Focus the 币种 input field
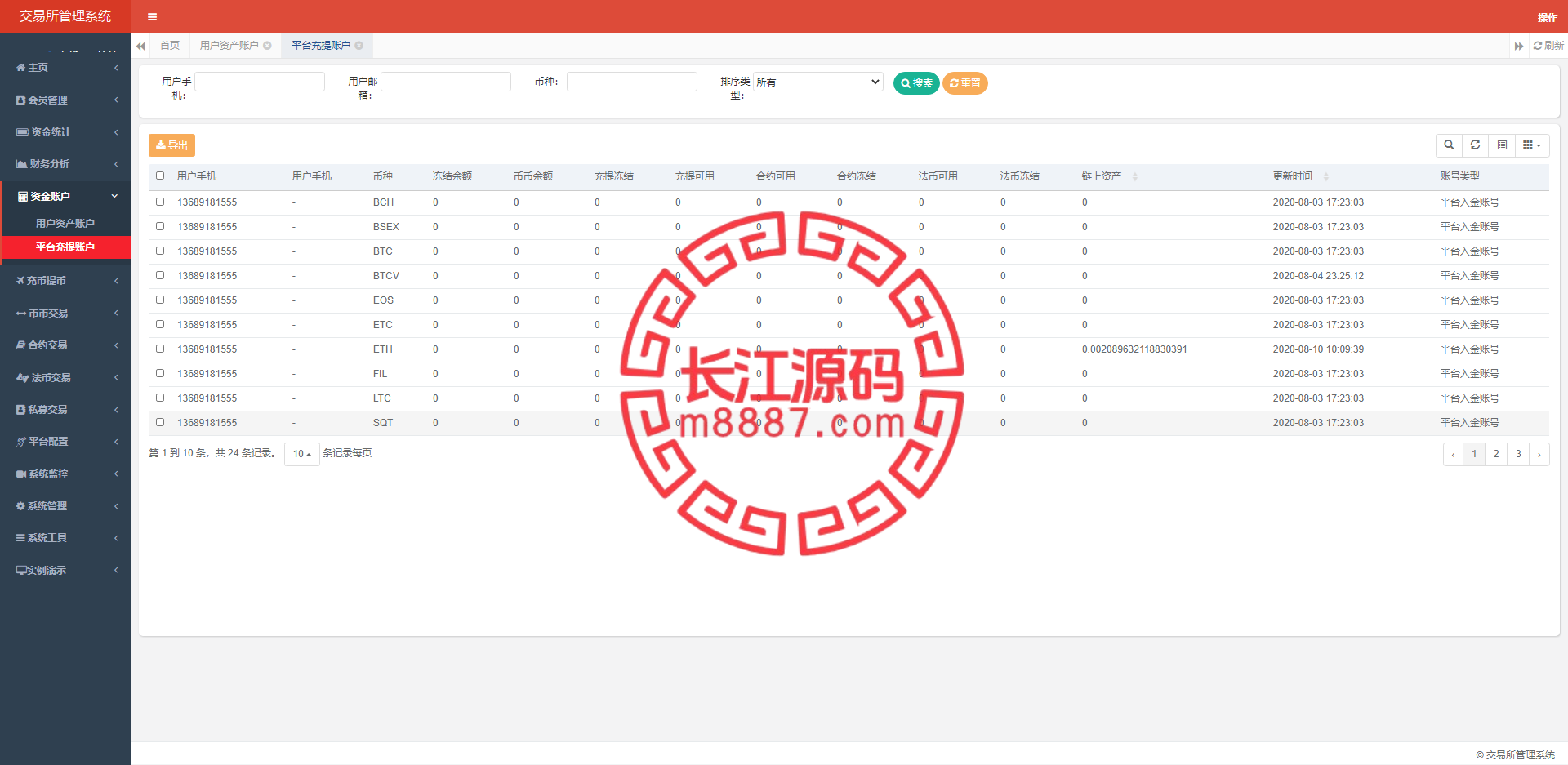The image size is (1568, 765). (632, 82)
